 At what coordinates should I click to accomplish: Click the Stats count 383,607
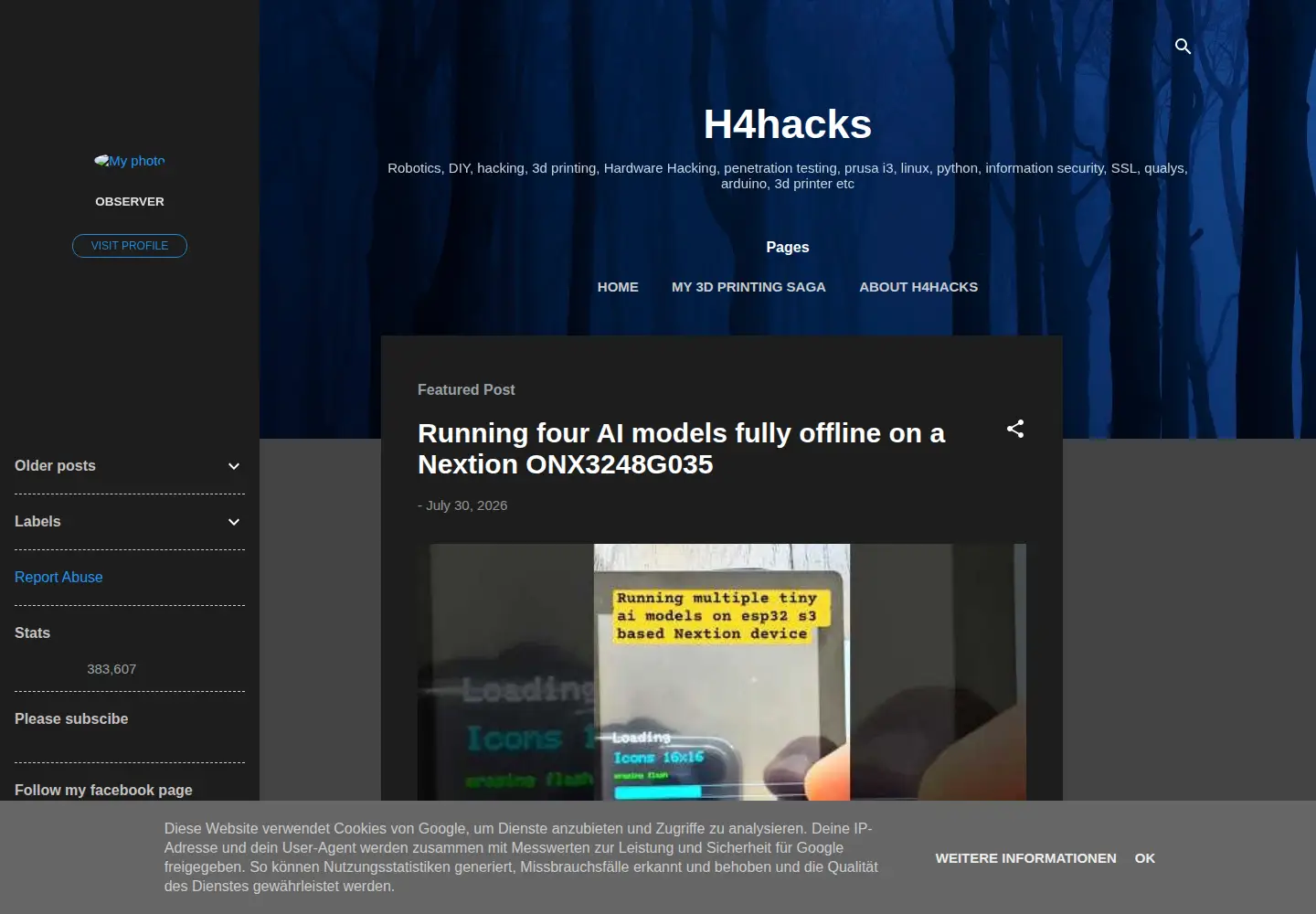111,669
